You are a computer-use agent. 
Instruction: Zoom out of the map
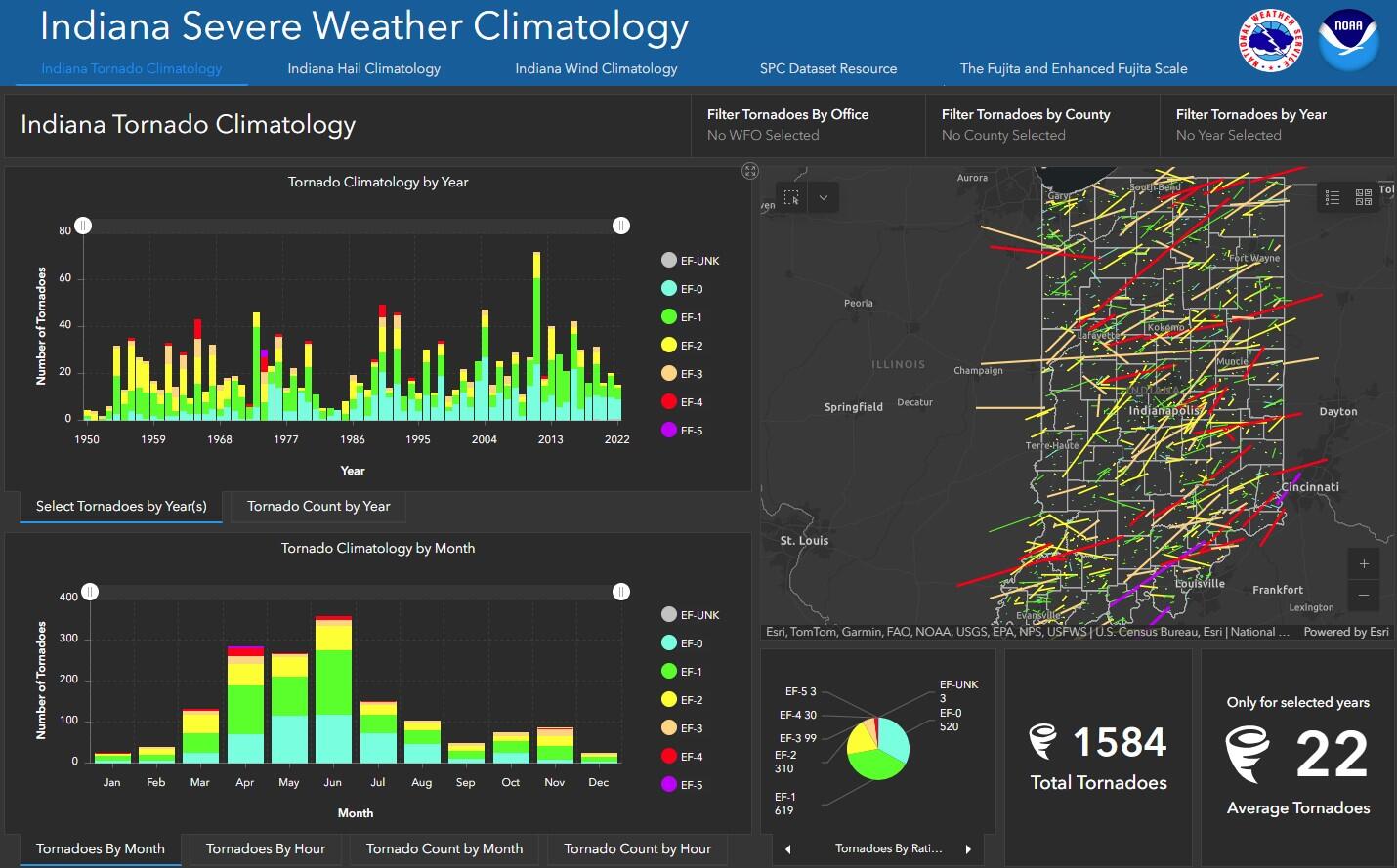pos(1363,595)
